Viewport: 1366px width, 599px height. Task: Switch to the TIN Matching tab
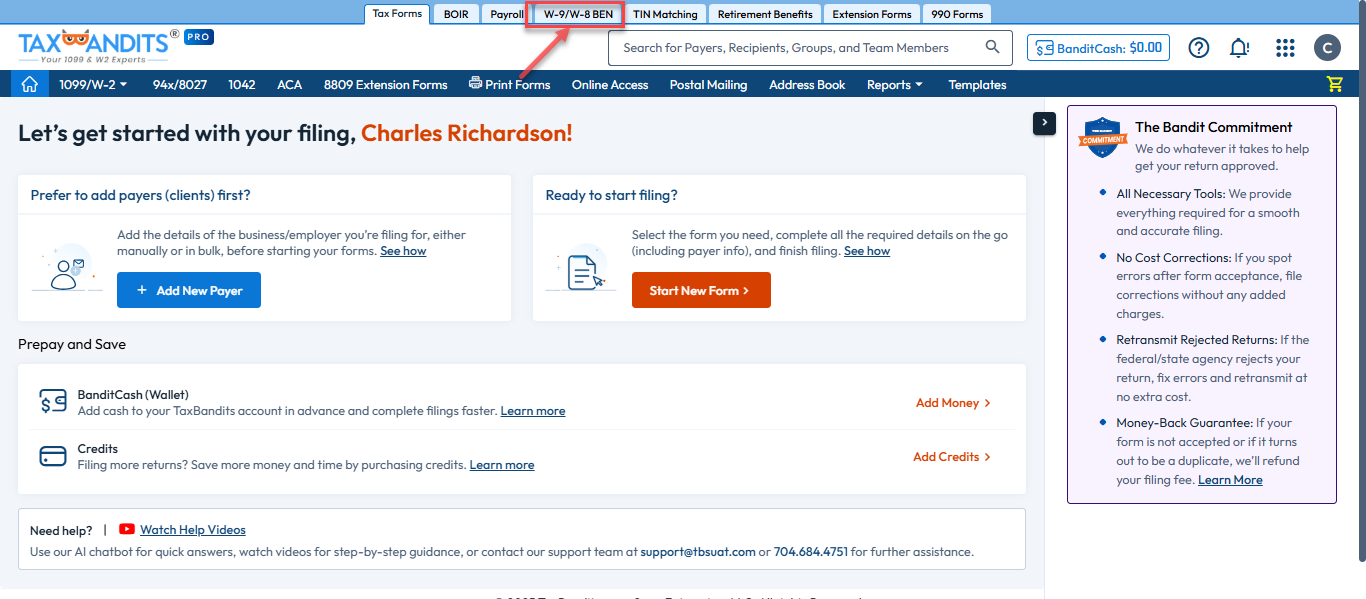(666, 14)
